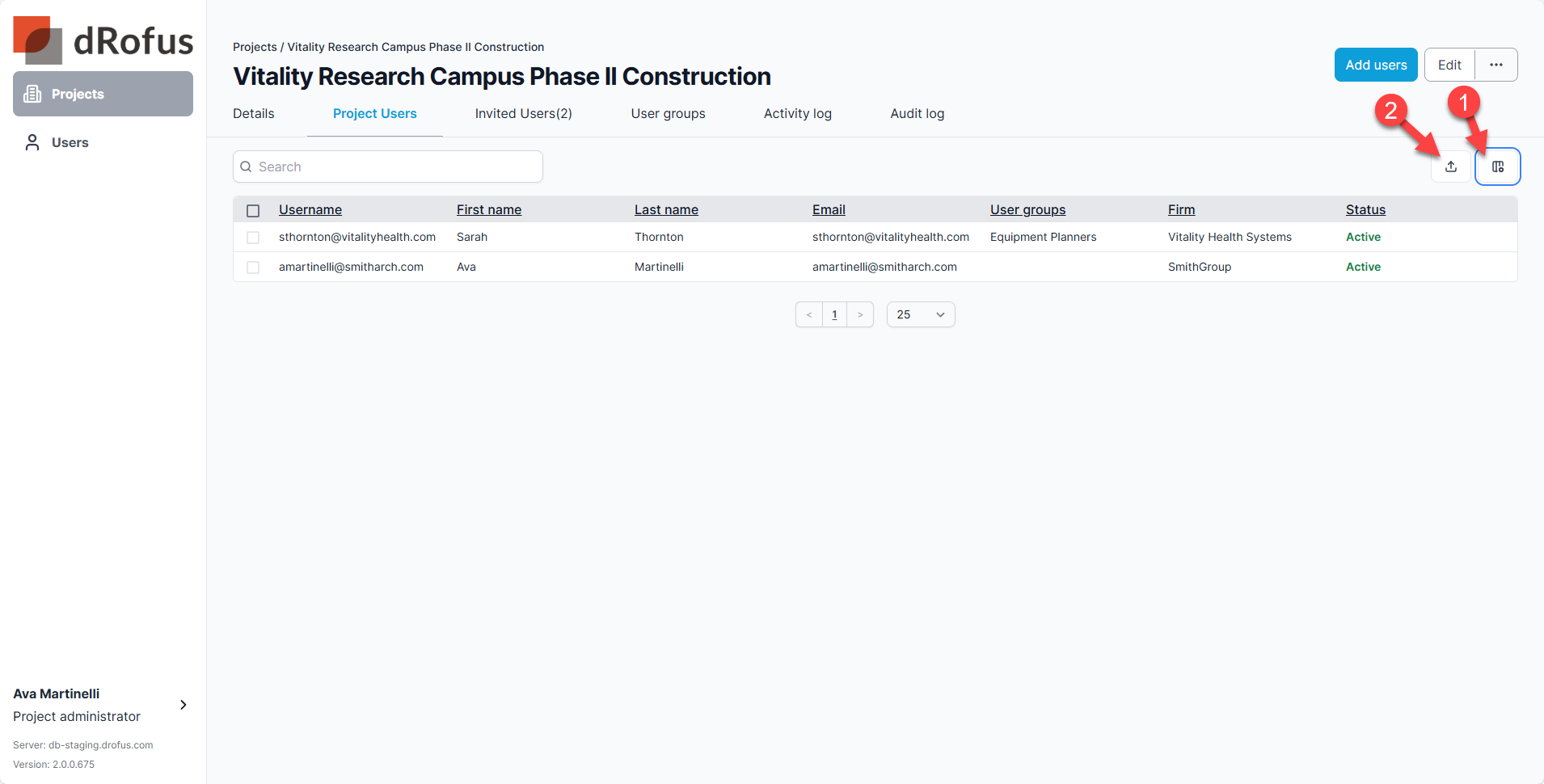
Task: Click into the Search input field
Action: 388,166
